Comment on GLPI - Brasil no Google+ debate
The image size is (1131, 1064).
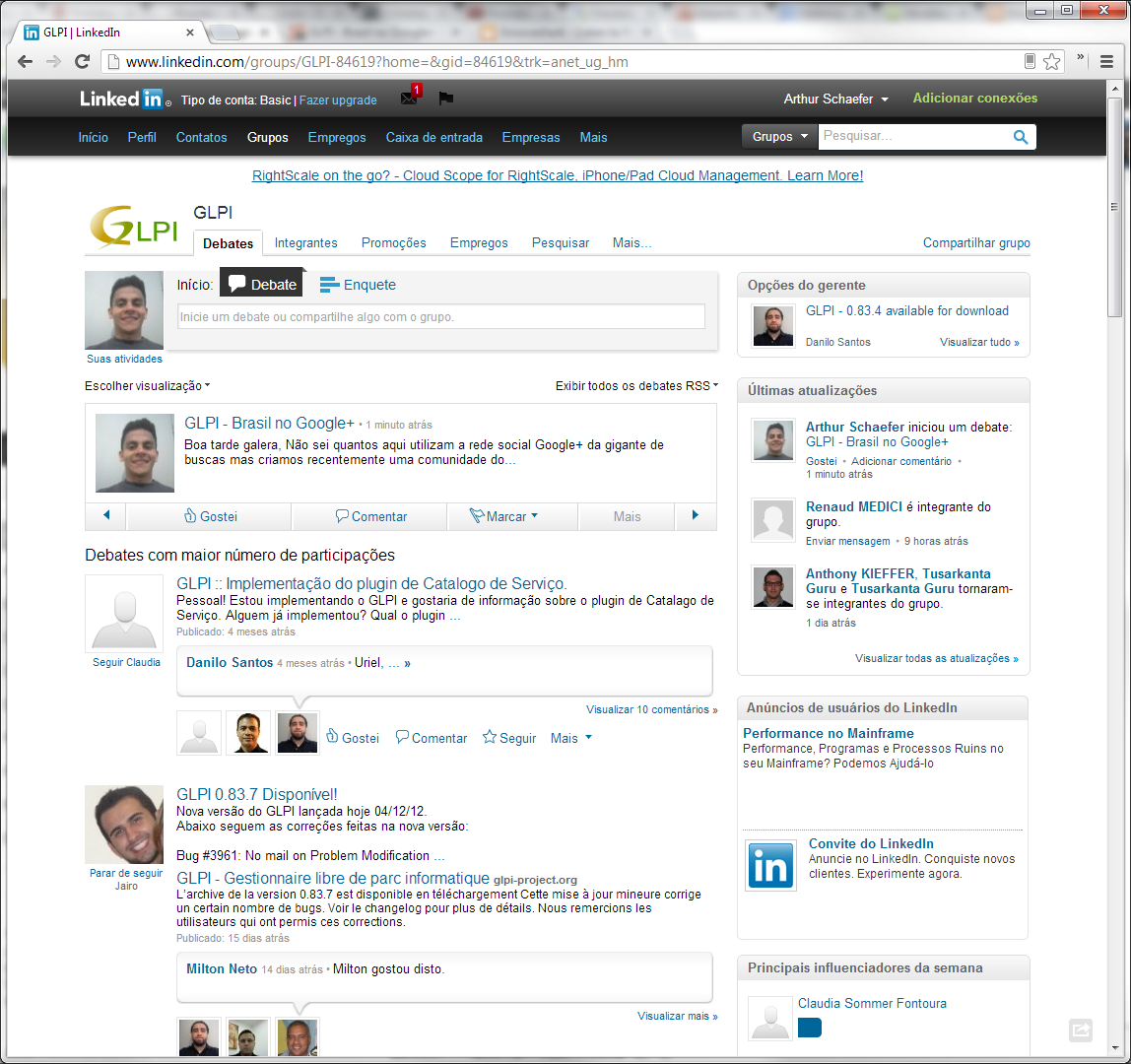(370, 516)
